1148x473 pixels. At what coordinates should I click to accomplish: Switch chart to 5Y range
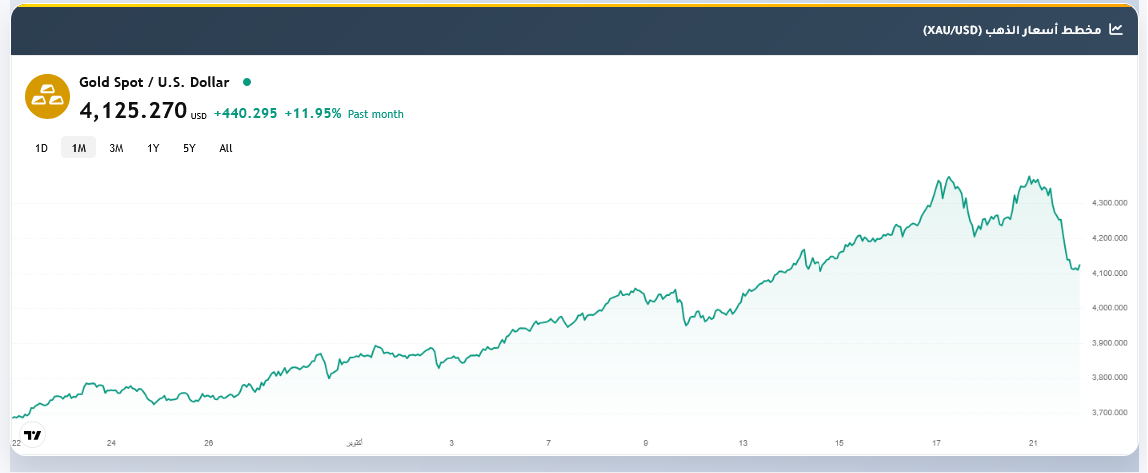coord(189,148)
